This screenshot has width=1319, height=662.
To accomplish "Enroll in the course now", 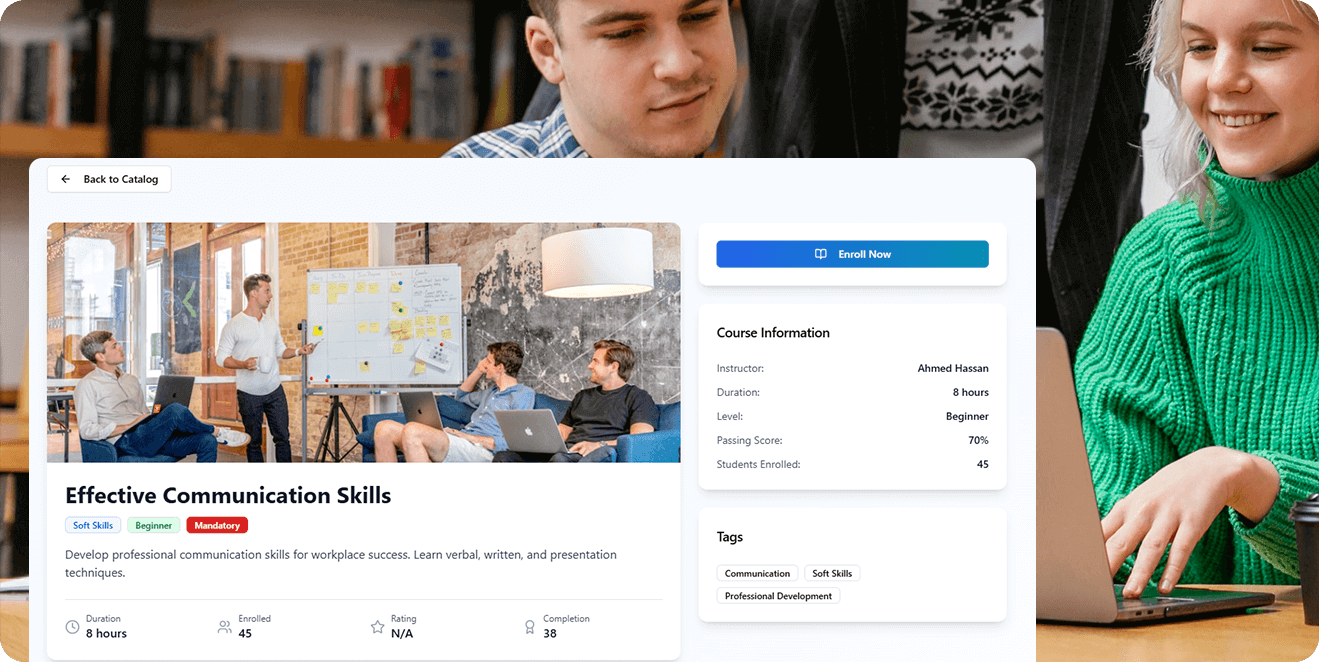I will [852, 254].
